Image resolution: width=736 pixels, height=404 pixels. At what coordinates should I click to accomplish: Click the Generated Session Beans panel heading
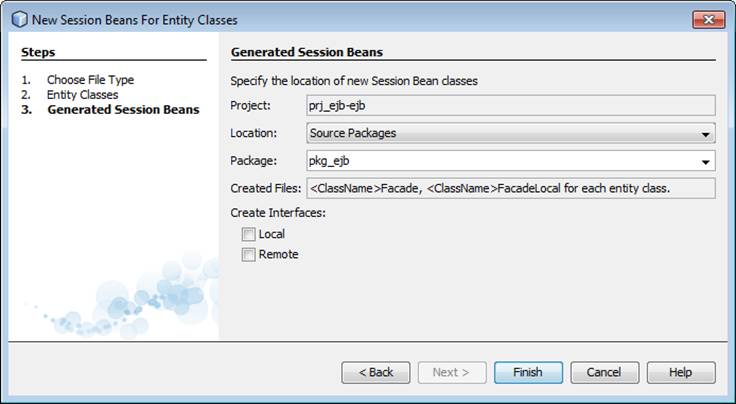pos(307,52)
